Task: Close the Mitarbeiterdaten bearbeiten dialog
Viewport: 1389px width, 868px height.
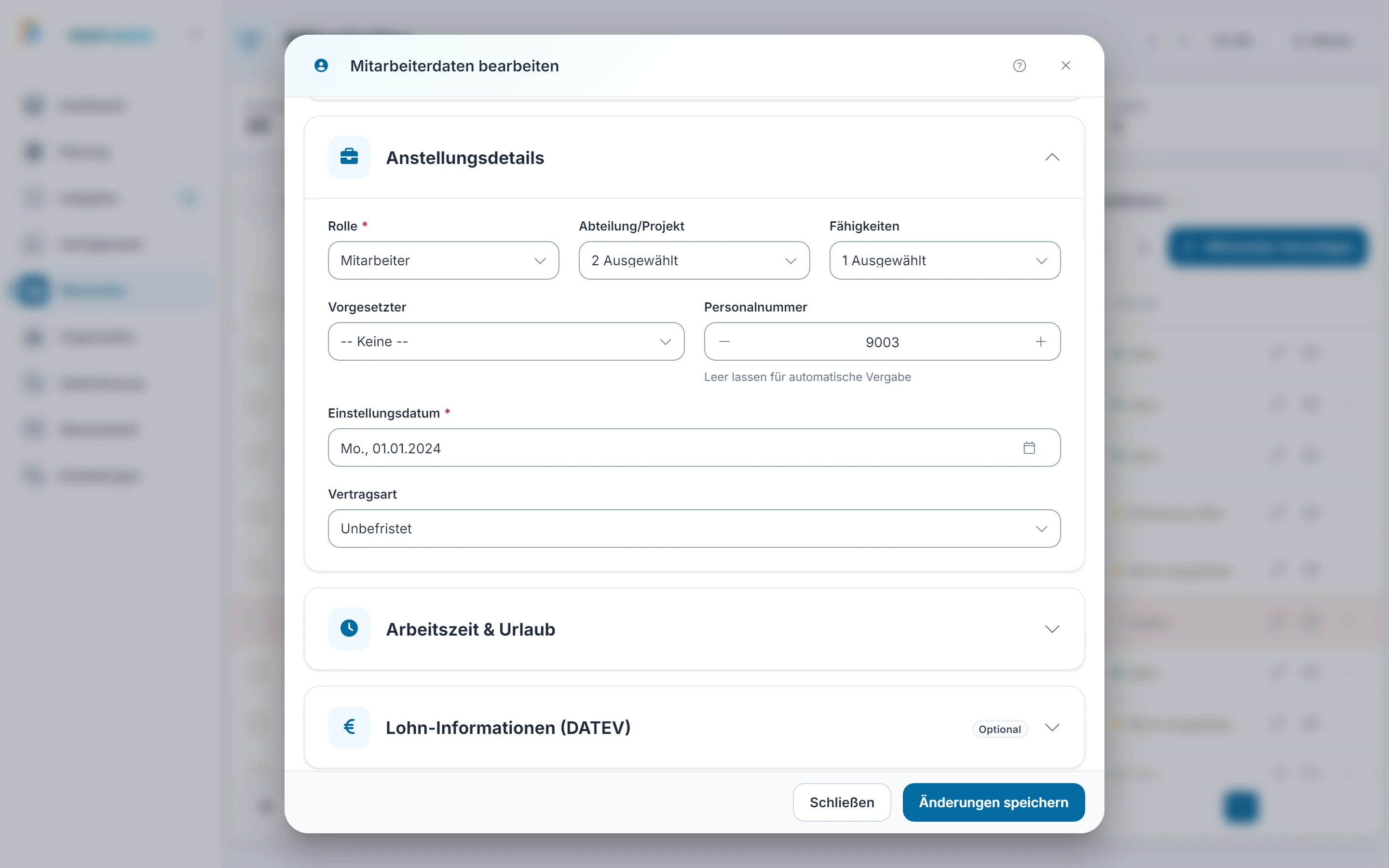Action: [1065, 66]
